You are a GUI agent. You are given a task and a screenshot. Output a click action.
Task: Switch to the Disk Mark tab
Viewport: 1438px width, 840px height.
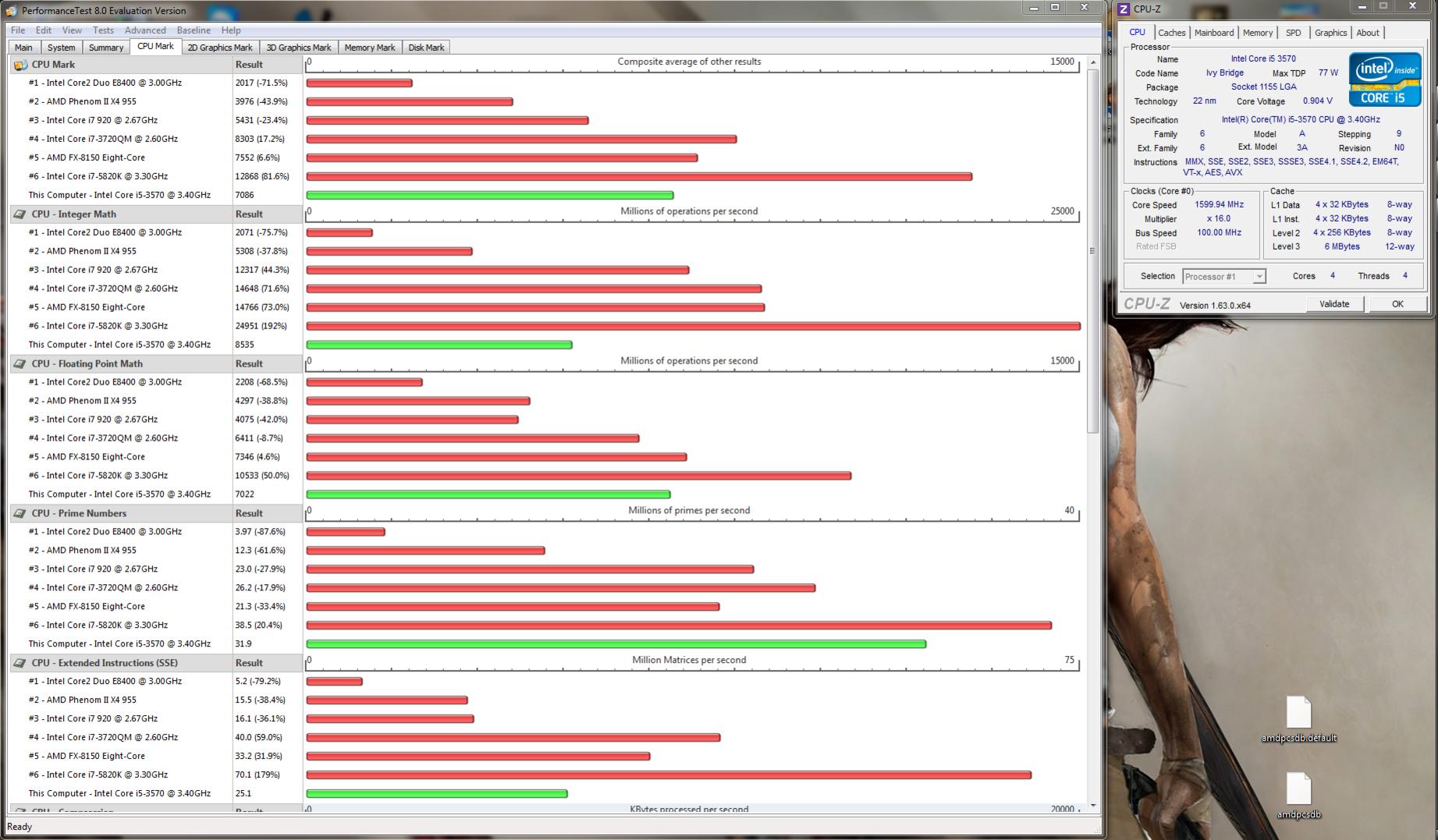[x=426, y=48]
